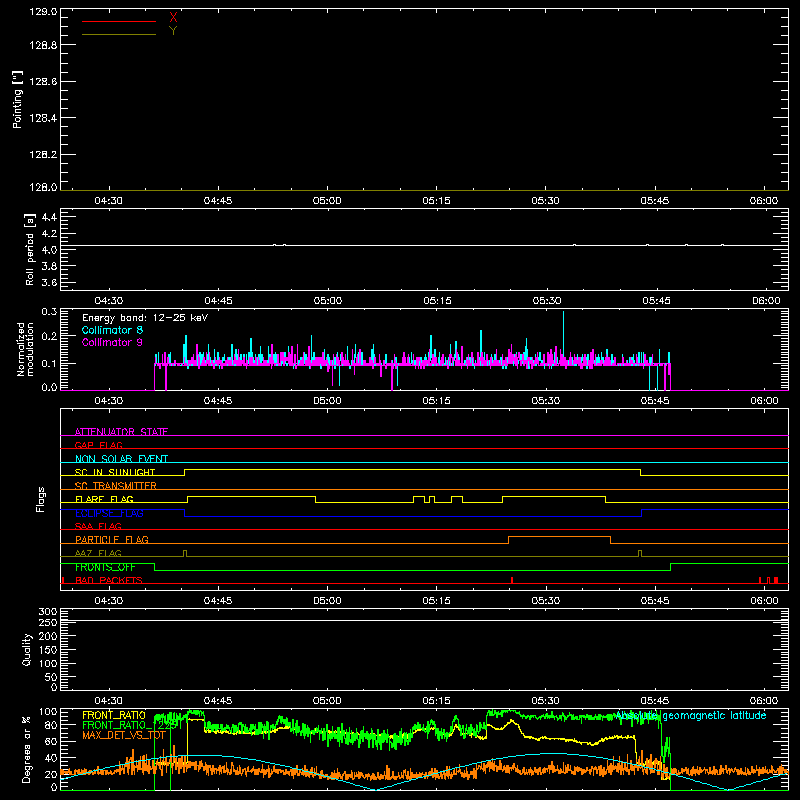Click the '128.6' tick on Pointing axis

pos(43,82)
